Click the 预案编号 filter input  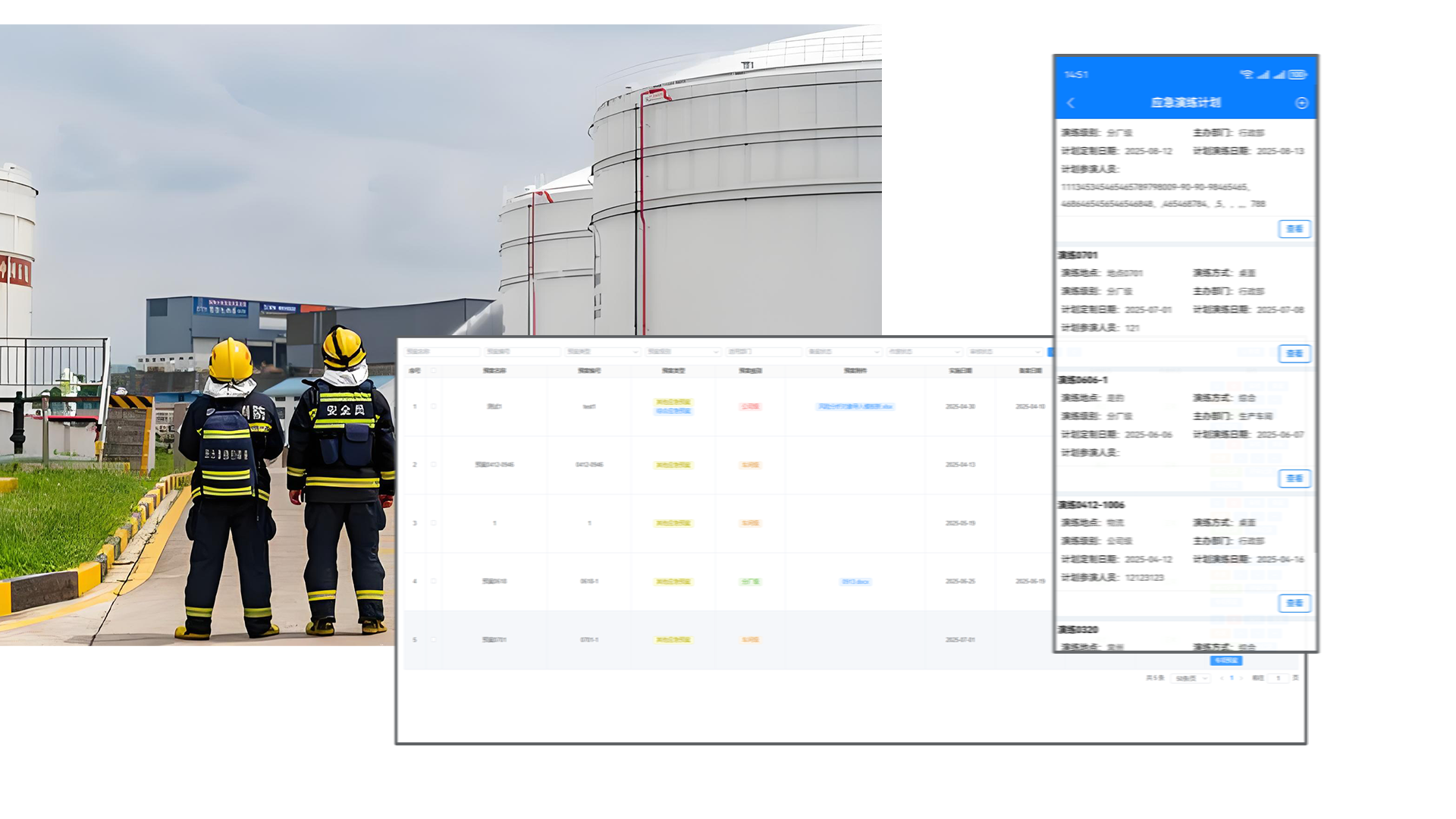522,352
